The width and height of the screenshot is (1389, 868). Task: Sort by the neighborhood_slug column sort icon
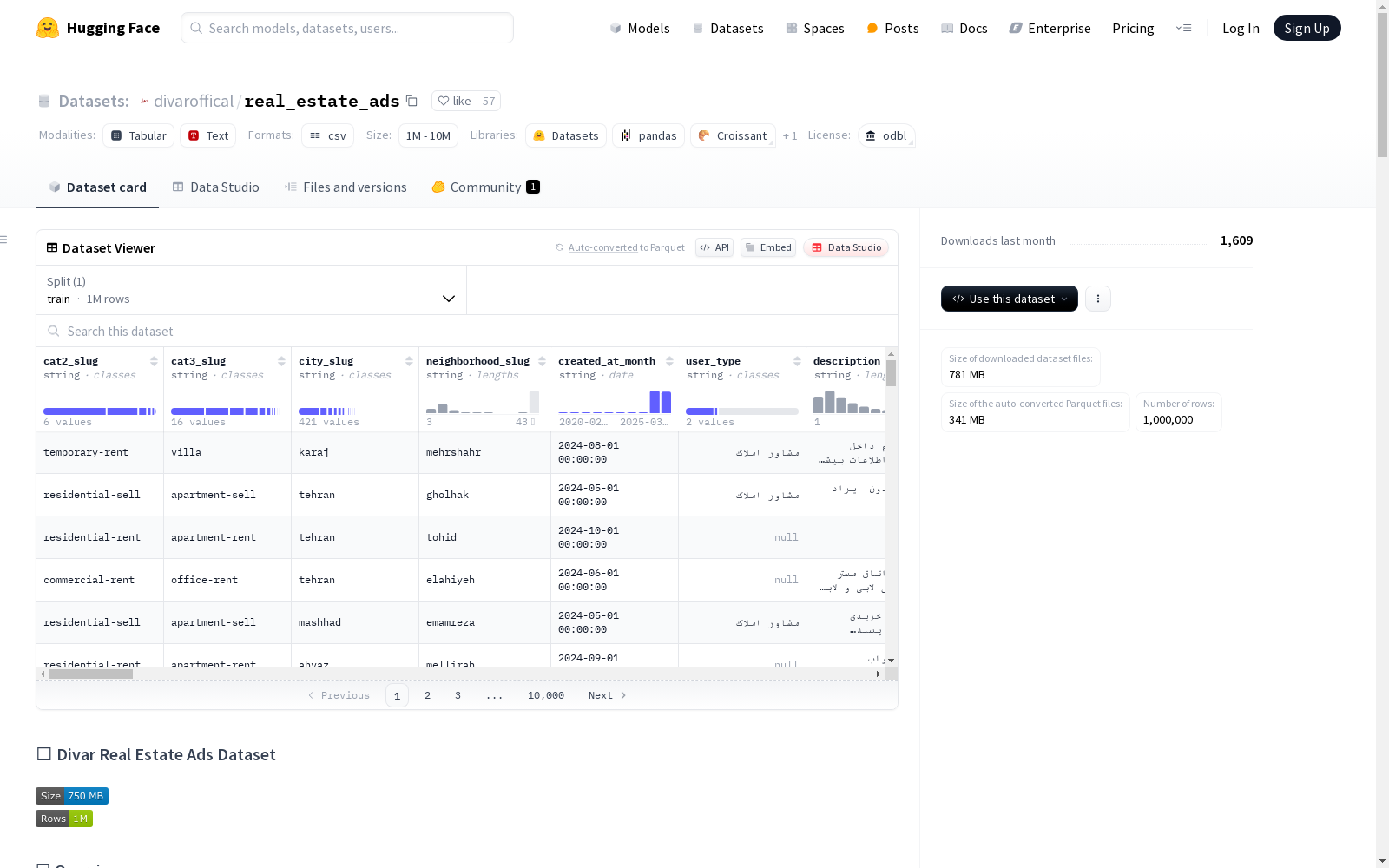[542, 361]
